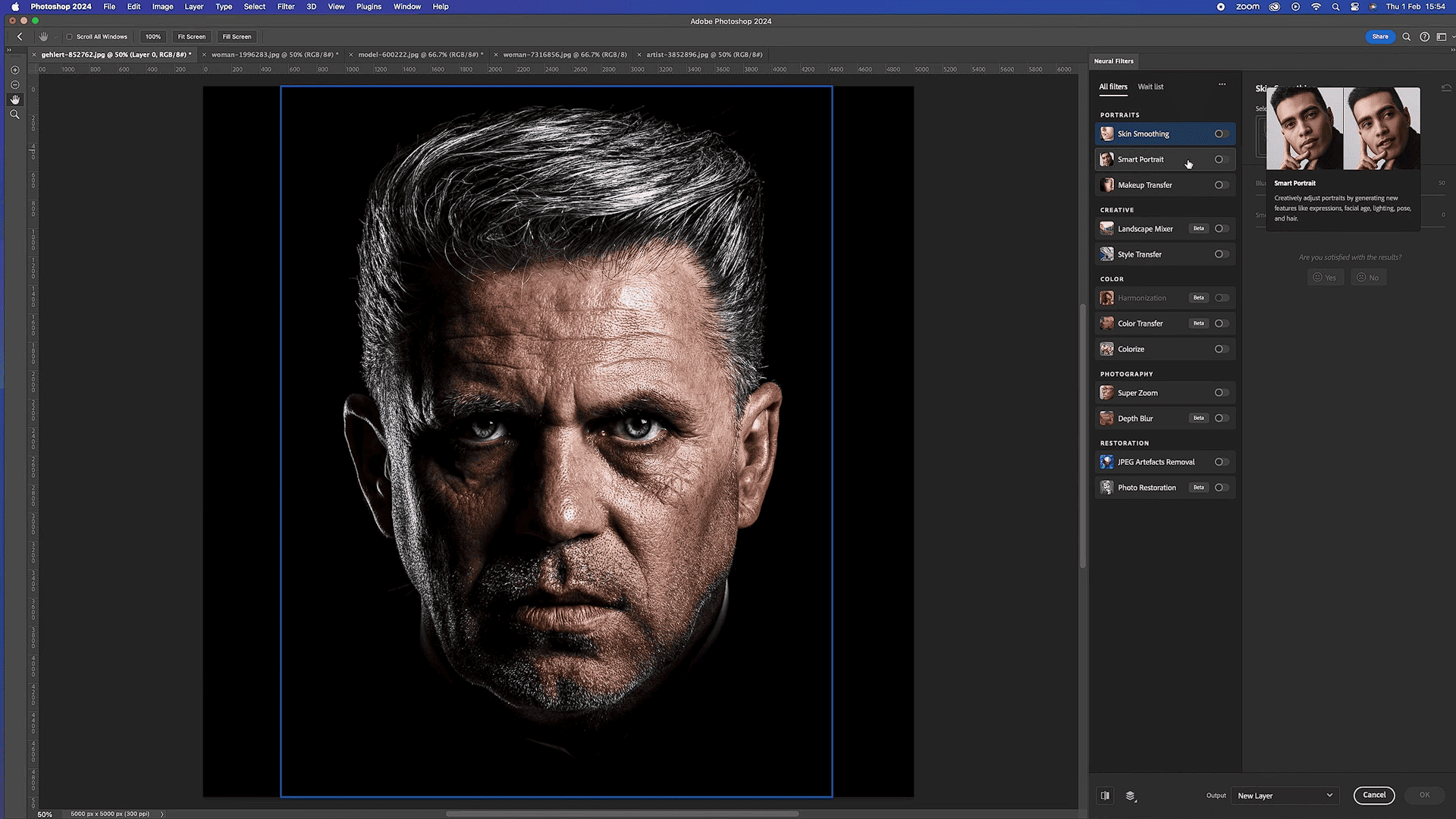Toggle Colorize filter on
Viewport: 1456px width, 819px height.
1221,350
